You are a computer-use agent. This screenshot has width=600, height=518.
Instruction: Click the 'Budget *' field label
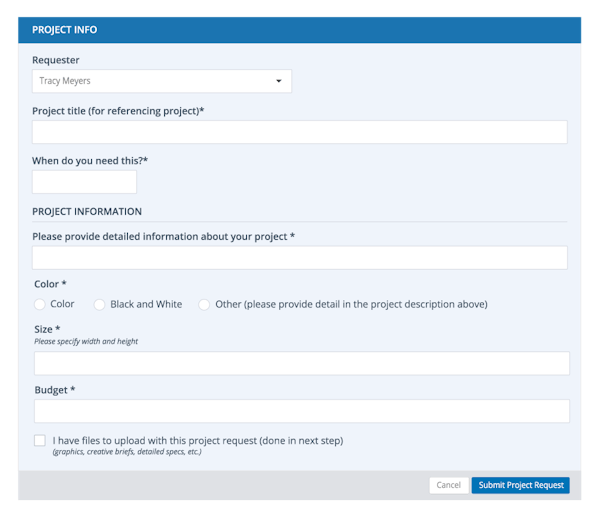55,389
